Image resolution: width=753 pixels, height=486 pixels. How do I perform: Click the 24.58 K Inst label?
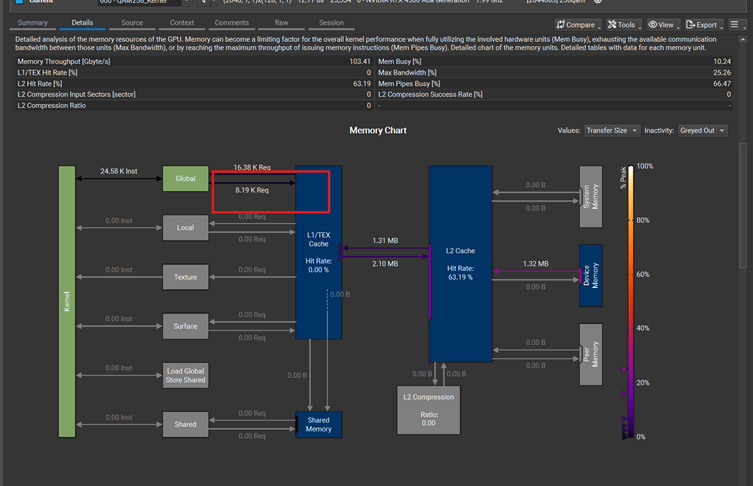[119, 171]
